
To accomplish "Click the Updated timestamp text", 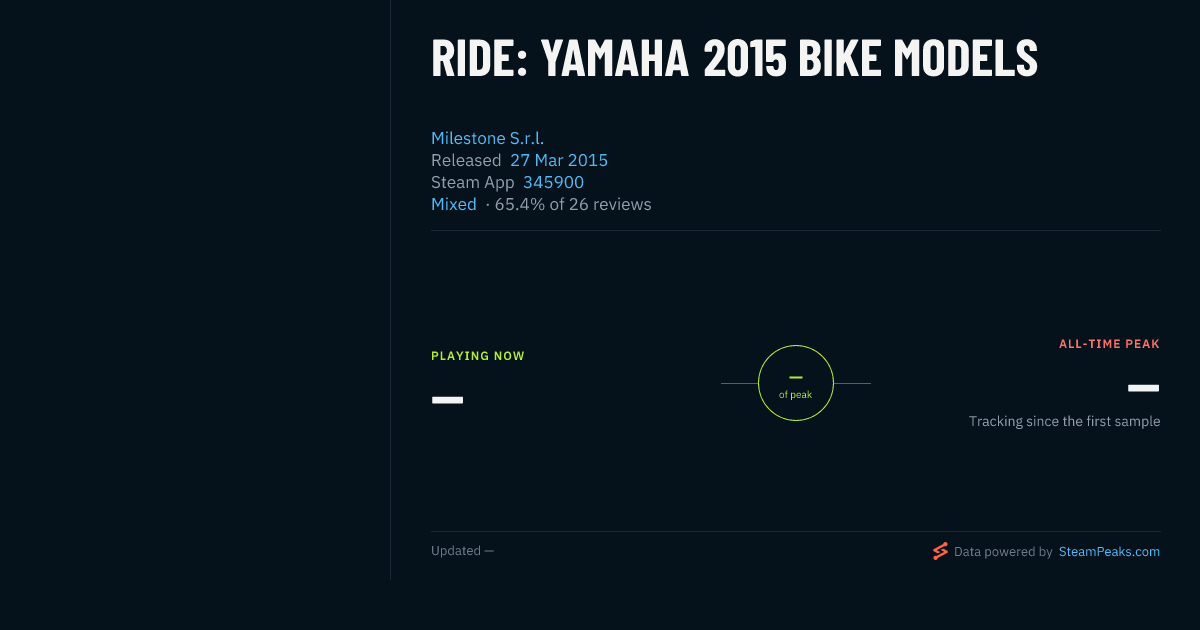I will (462, 551).
